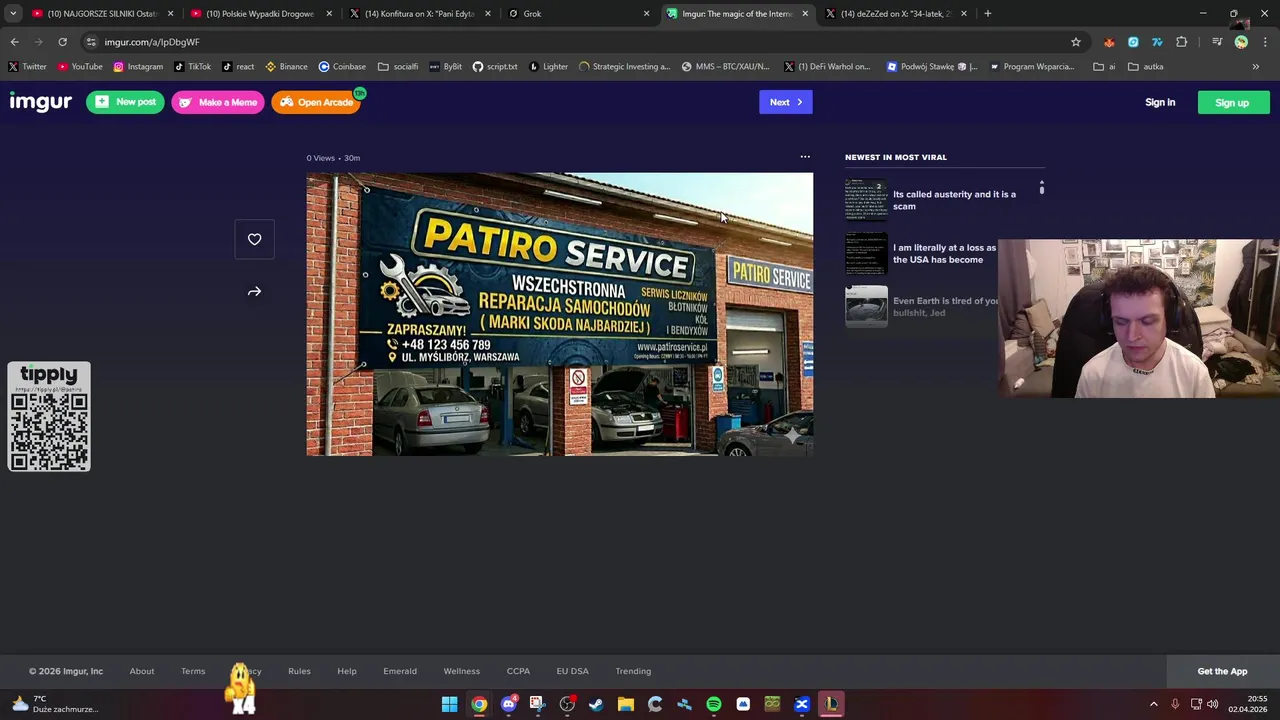Click the address bar showing the imgur.com URL
Image resolution: width=1280 pixels, height=720 pixels.
(x=580, y=42)
